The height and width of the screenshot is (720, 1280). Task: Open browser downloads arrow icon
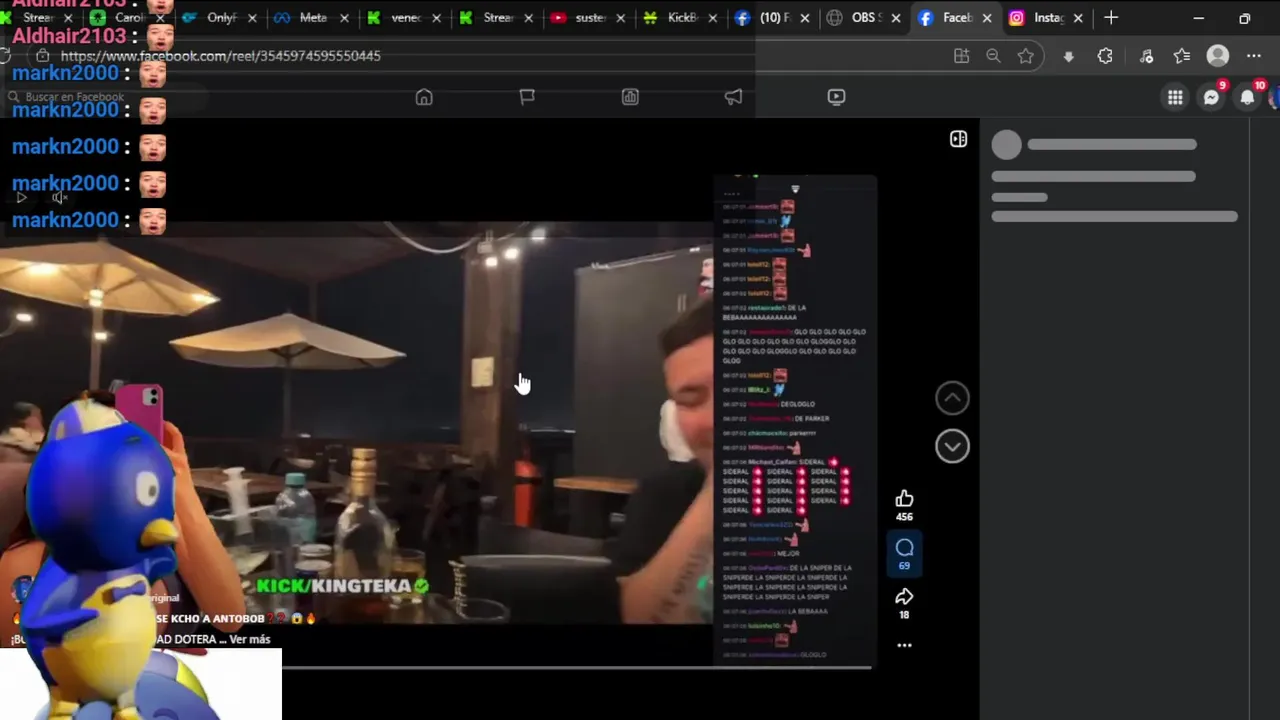1068,56
